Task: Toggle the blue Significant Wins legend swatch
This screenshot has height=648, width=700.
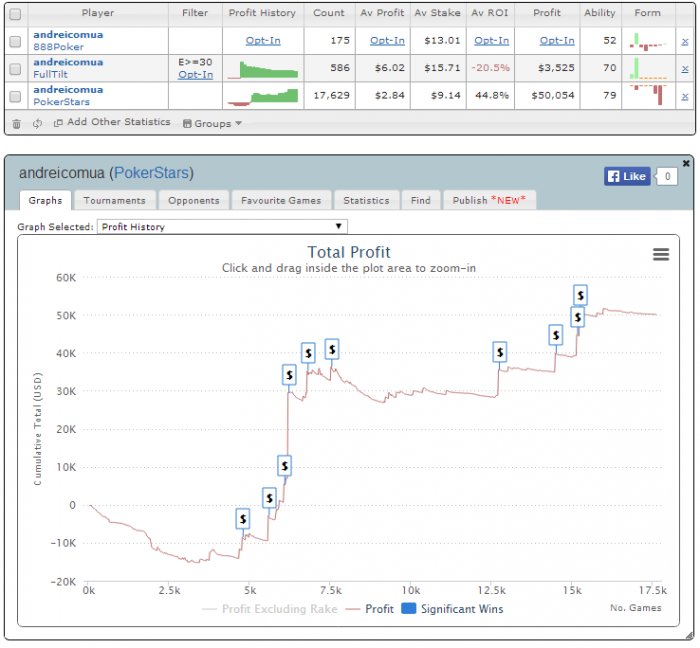Action: point(408,608)
